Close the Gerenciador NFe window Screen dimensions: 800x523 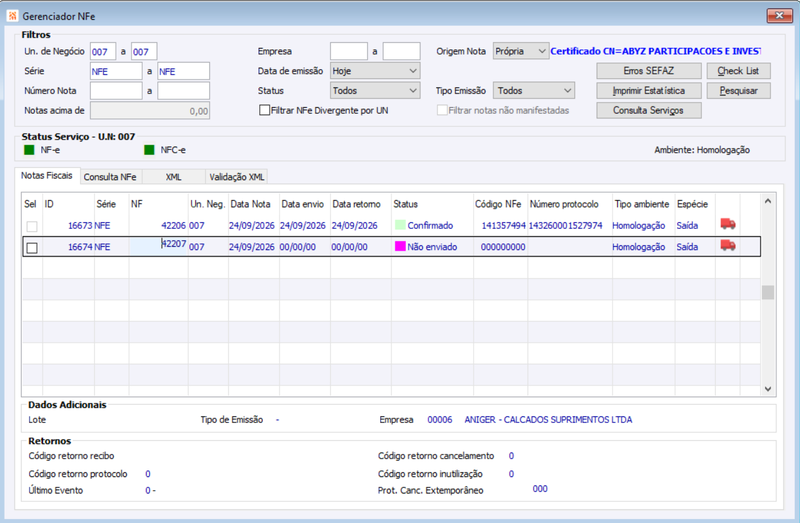tap(779, 15)
